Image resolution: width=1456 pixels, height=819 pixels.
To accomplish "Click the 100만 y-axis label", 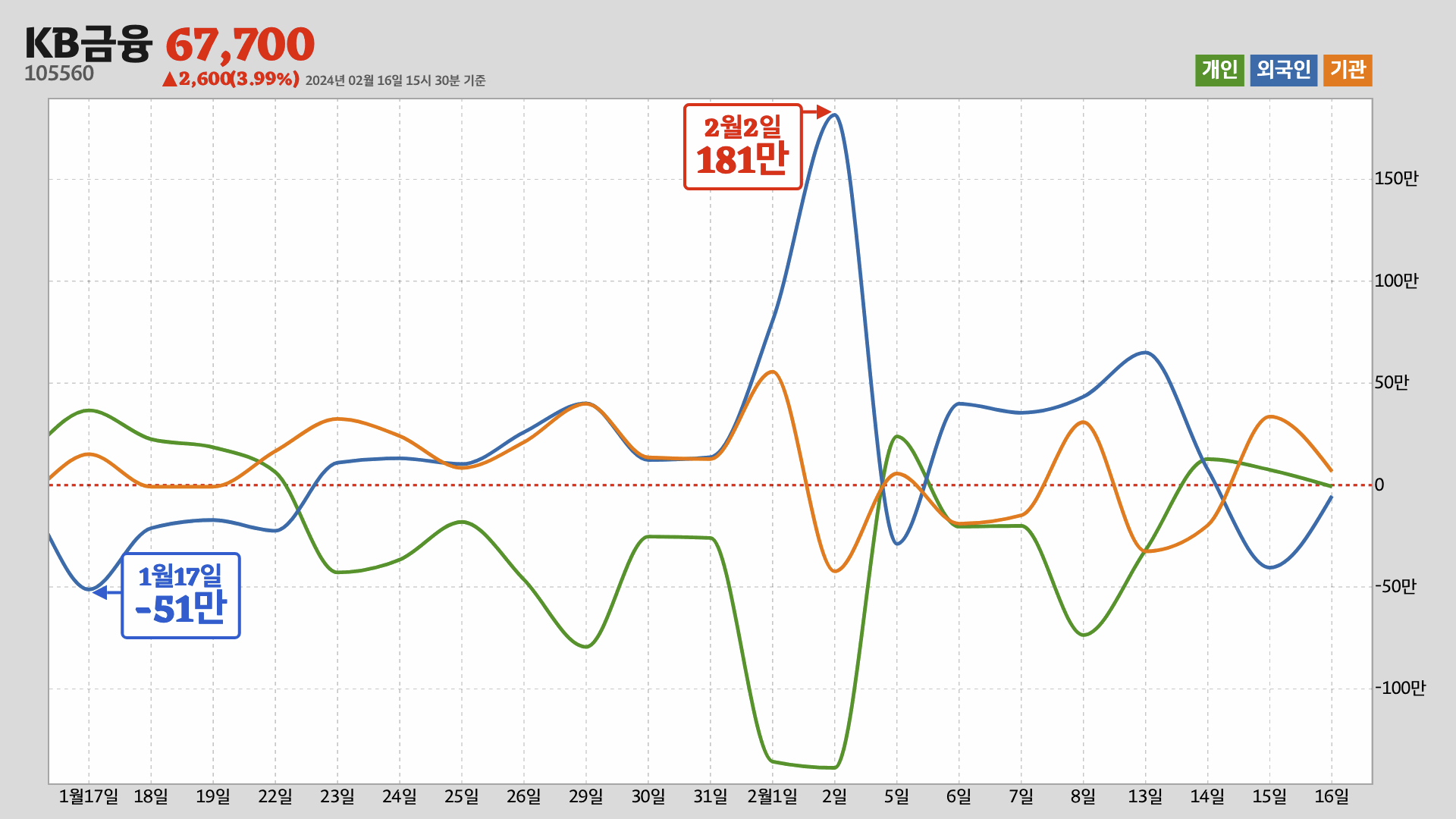I will [x=1396, y=281].
